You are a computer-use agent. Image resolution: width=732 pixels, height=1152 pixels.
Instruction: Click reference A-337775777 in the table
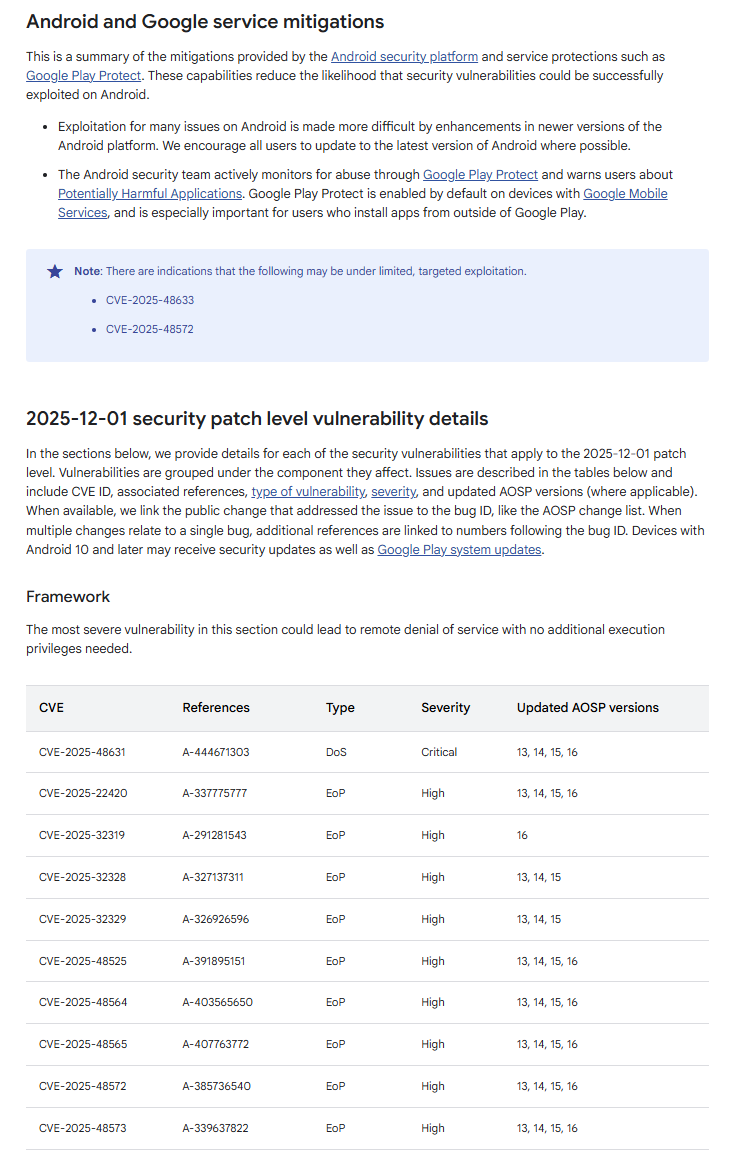pos(216,794)
